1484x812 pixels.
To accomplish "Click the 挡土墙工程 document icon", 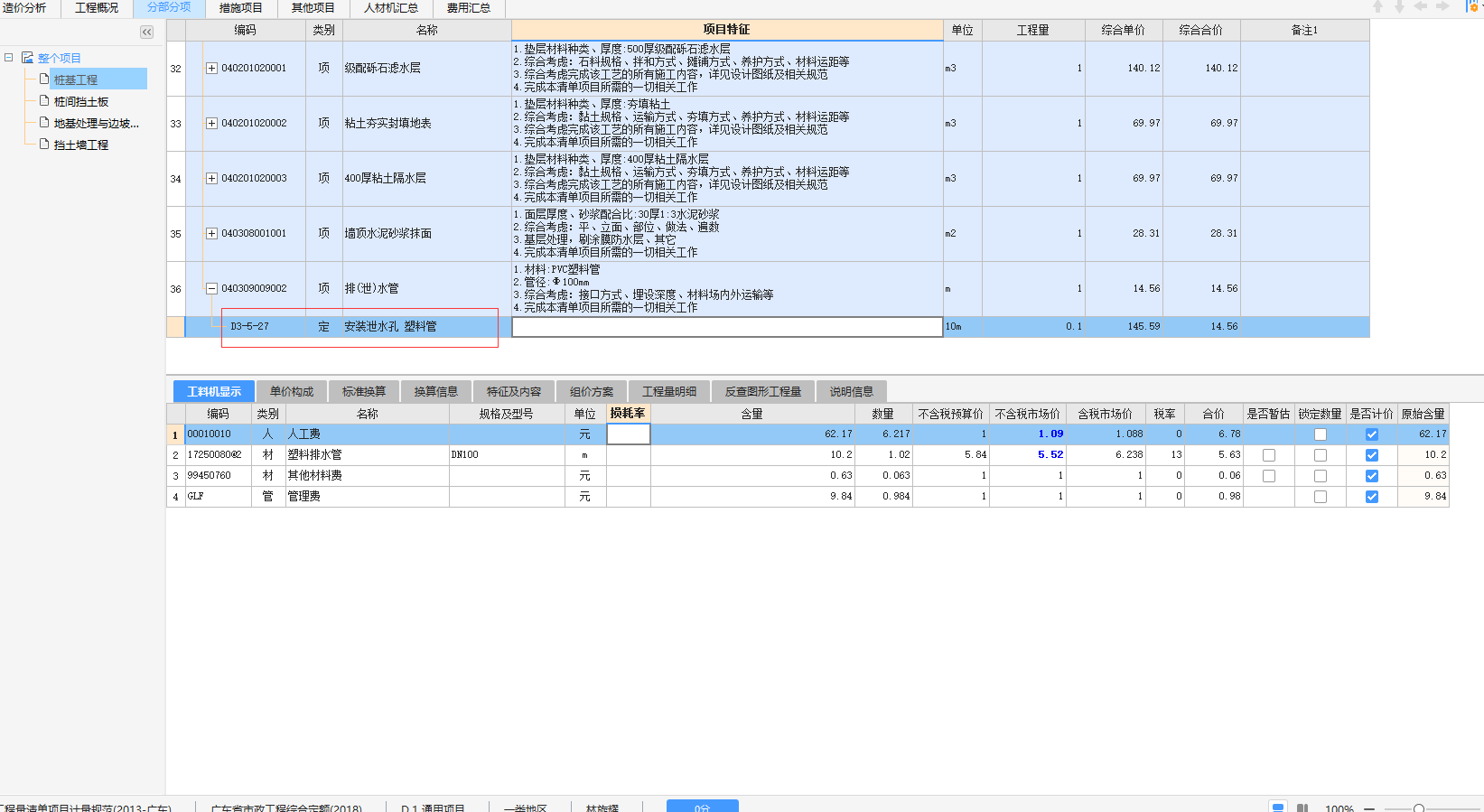I will click(44, 144).
